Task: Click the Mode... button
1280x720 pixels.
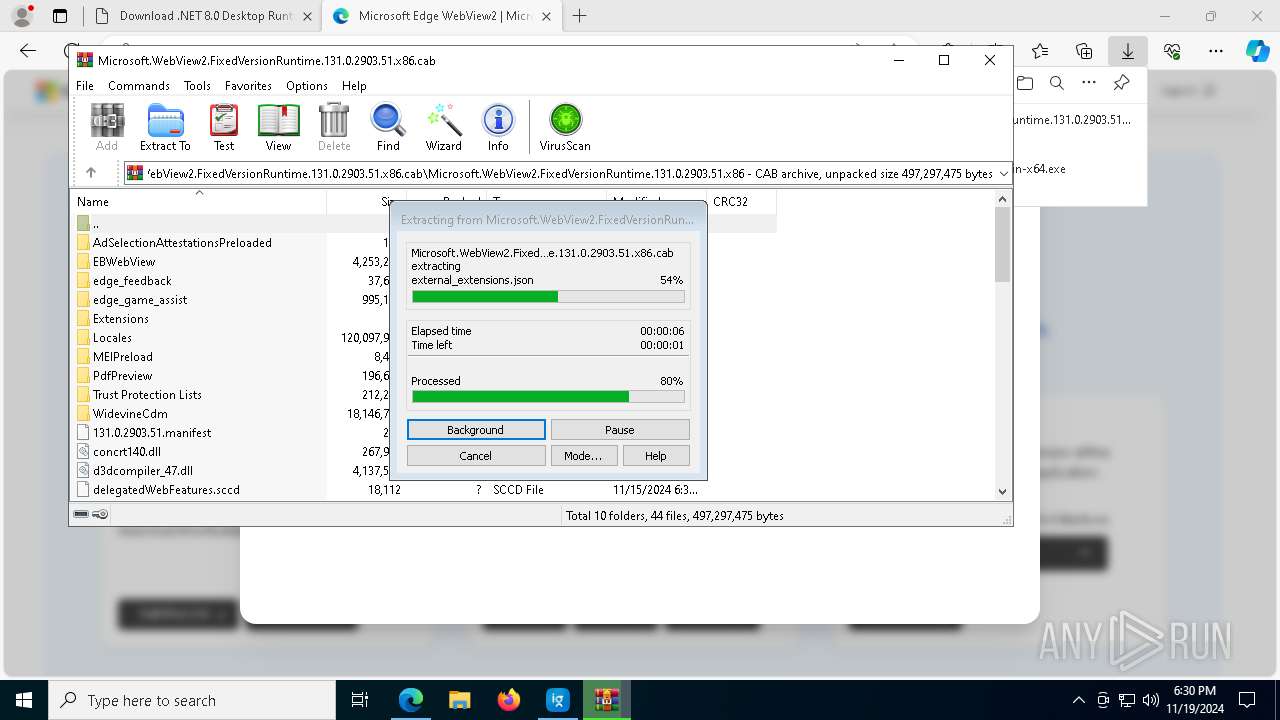Action: pyautogui.click(x=583, y=456)
